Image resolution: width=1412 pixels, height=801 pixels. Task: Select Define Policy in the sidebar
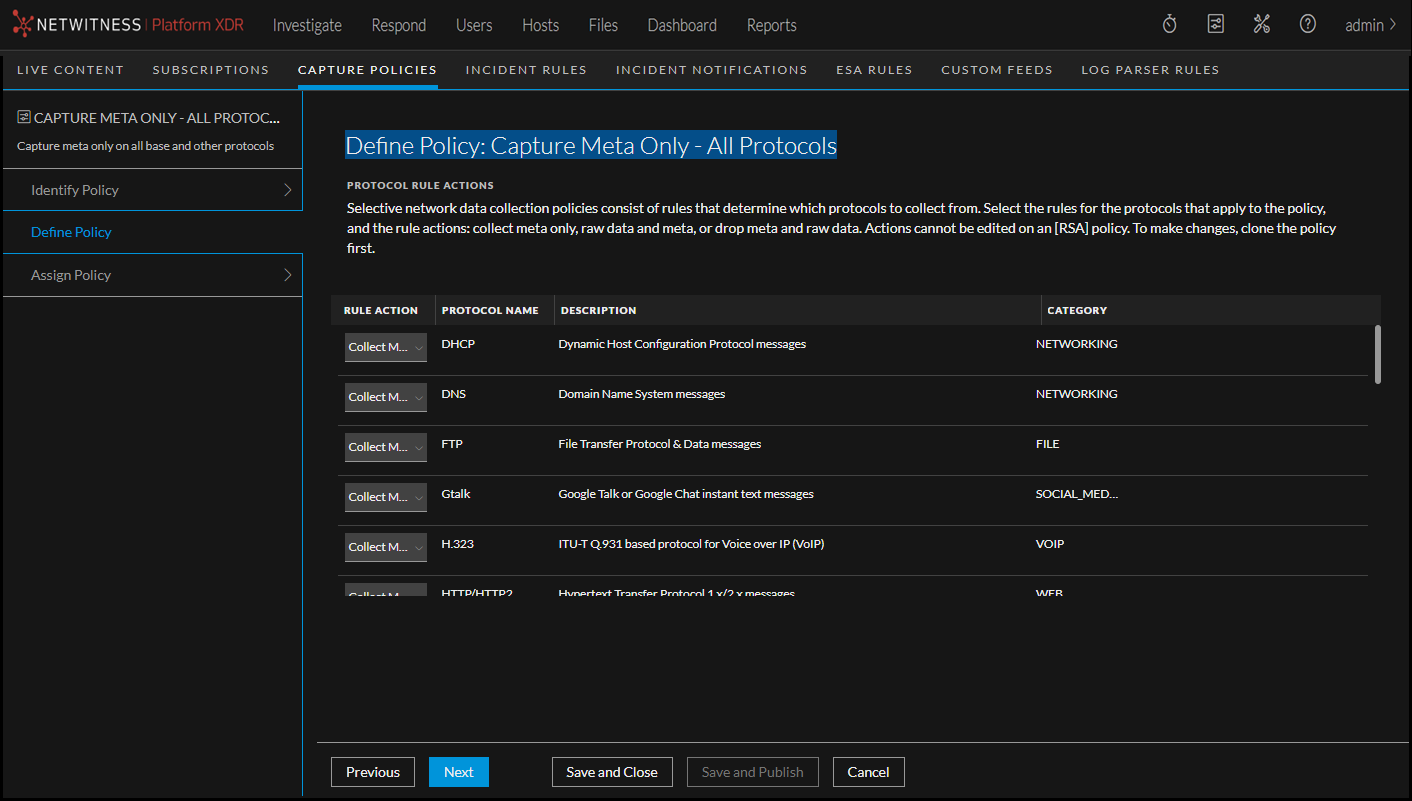[x=71, y=231]
